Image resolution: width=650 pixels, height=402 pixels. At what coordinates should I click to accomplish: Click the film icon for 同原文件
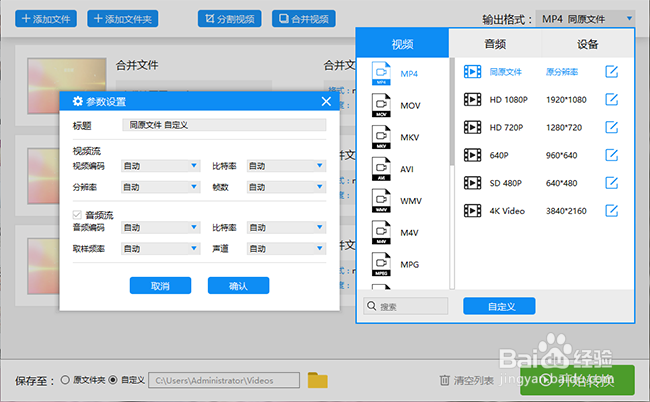[x=472, y=72]
